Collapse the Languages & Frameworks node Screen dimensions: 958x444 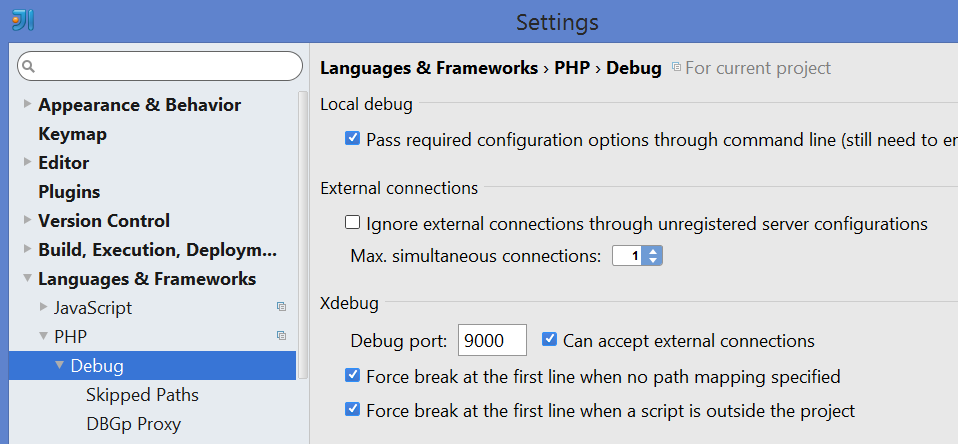pyautogui.click(x=27, y=280)
